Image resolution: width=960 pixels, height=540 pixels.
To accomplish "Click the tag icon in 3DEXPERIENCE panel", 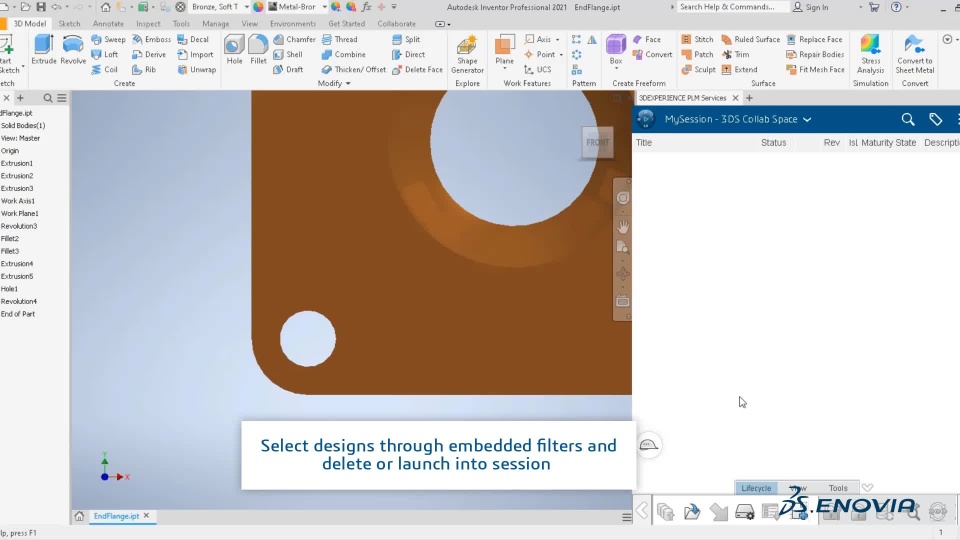I will tap(936, 119).
